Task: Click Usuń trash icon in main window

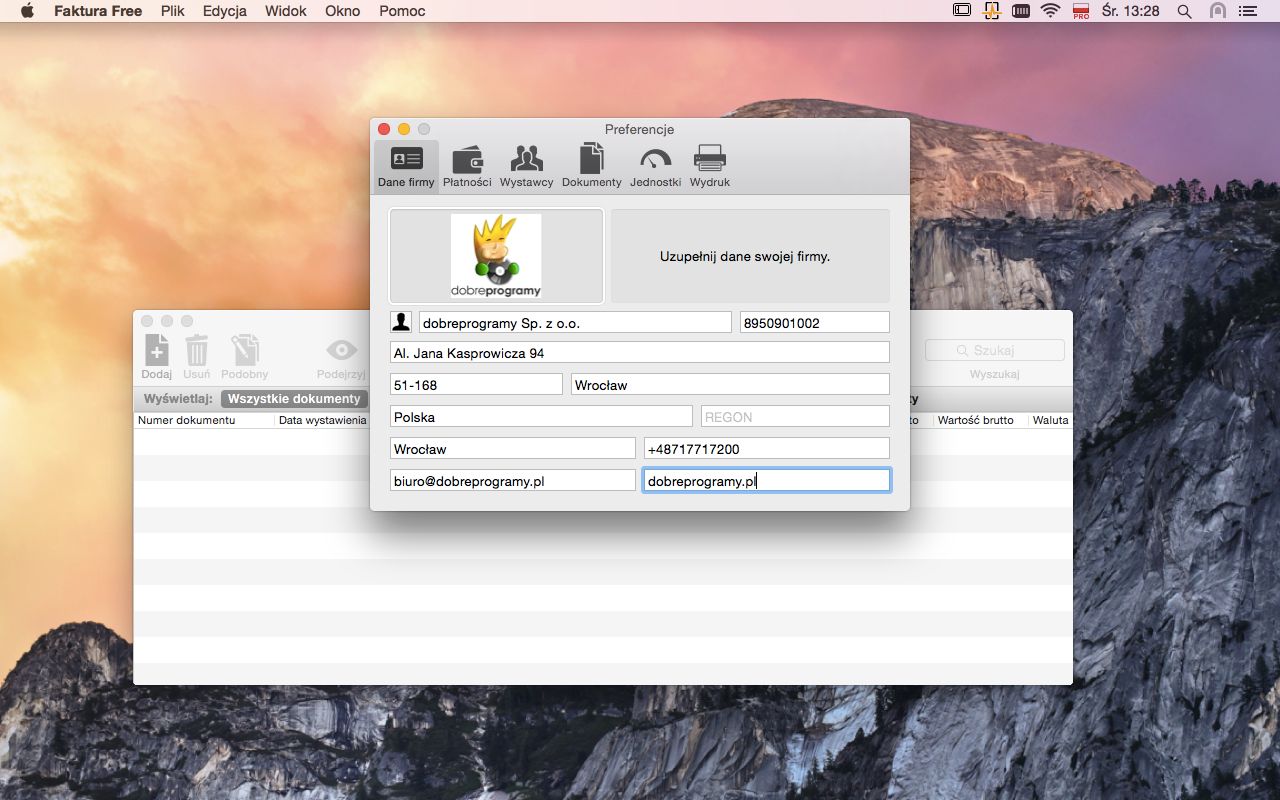Action: [197, 357]
